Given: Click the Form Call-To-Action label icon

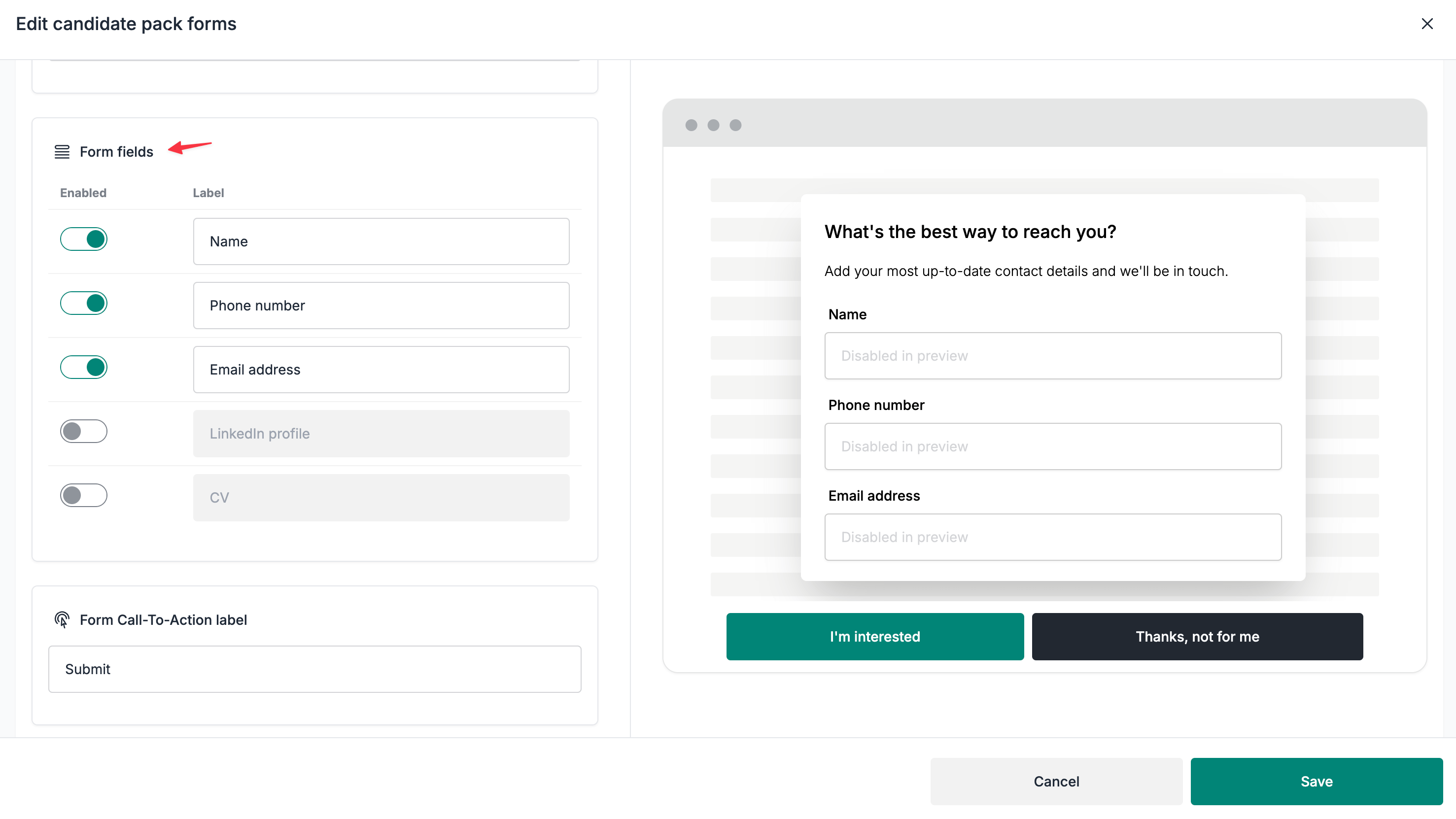Looking at the screenshot, I should (62, 619).
